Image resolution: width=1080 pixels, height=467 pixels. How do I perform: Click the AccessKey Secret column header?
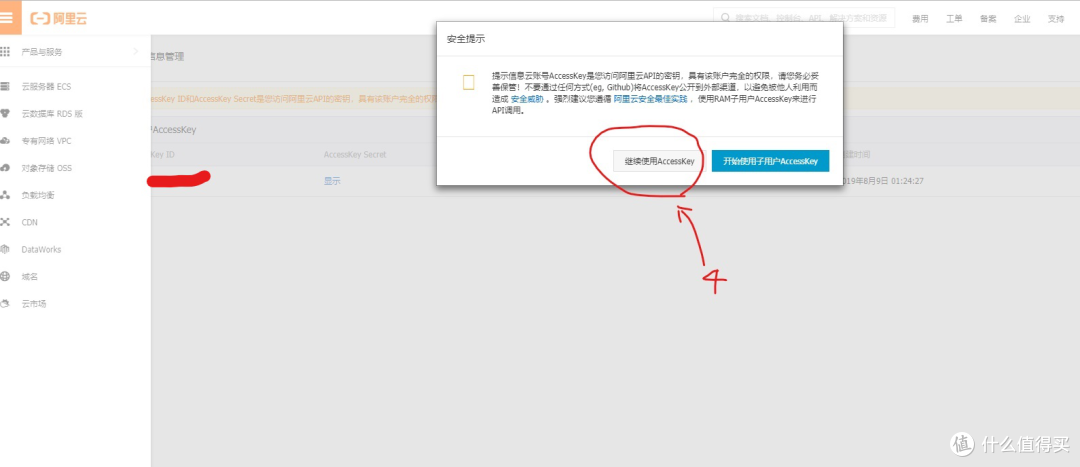[355, 155]
